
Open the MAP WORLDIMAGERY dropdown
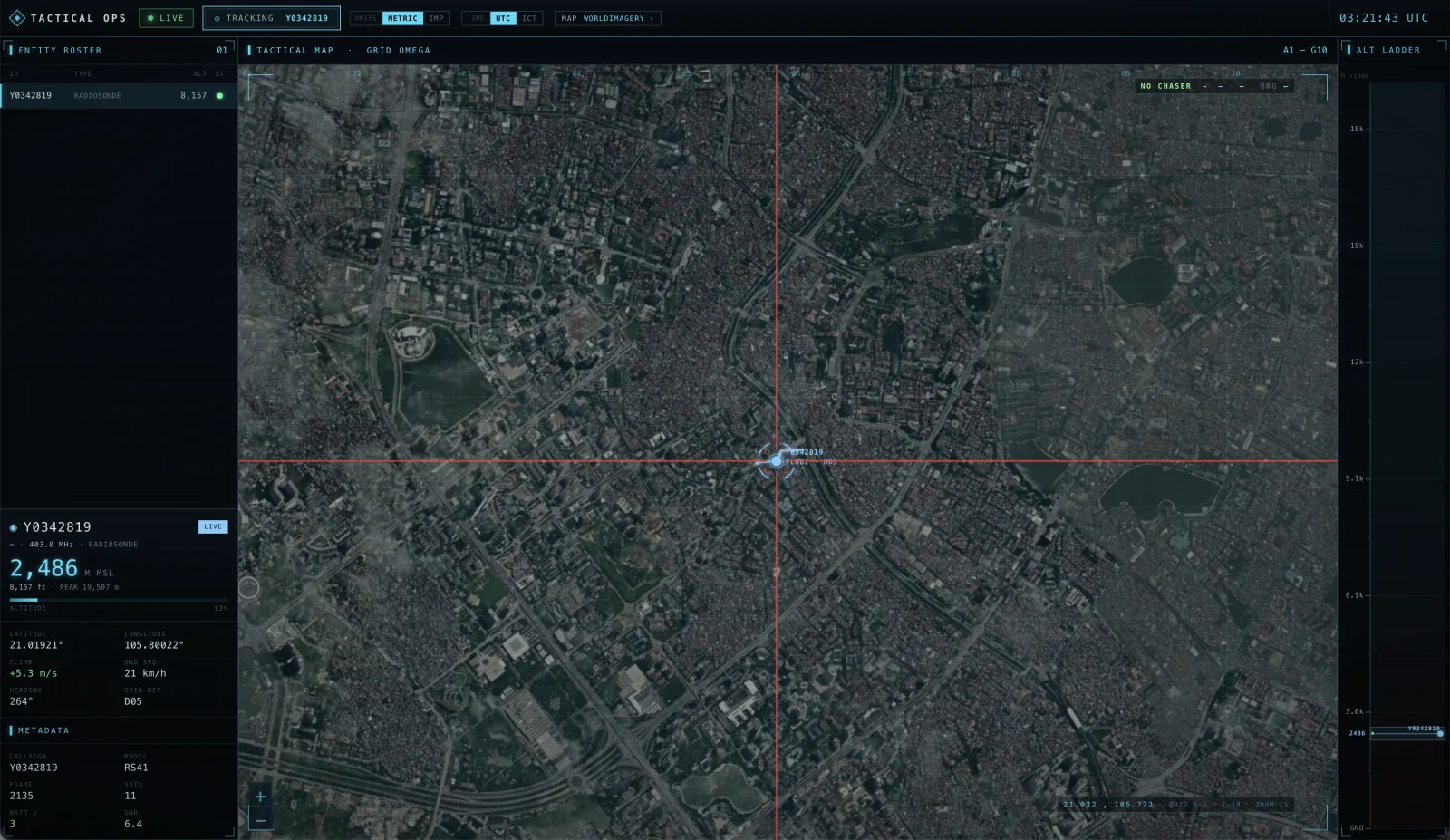pyautogui.click(x=607, y=18)
